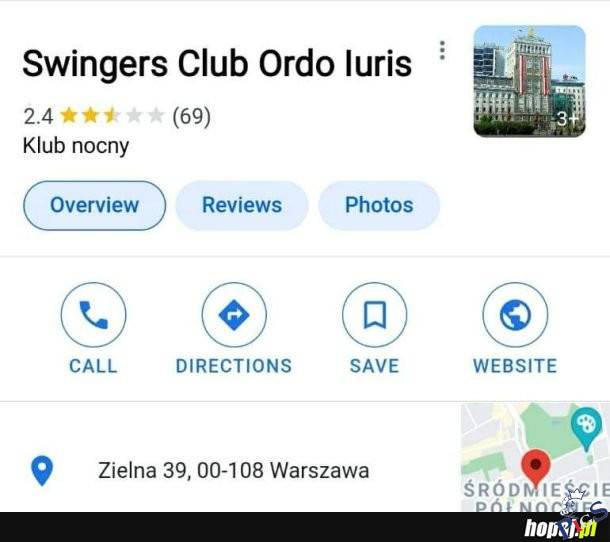Select the Zielna 39 address text
610x542 pixels.
[x=233, y=470]
